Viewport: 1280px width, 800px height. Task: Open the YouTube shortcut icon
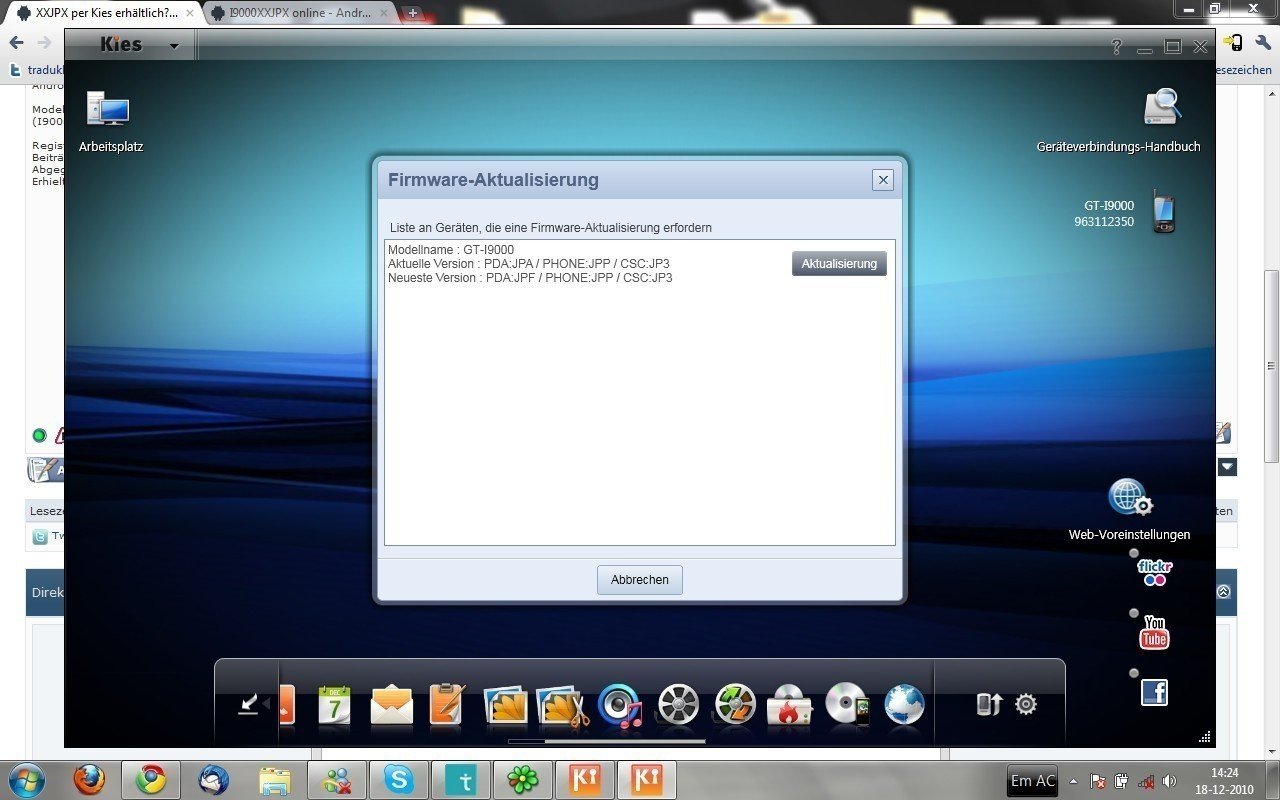pos(1154,632)
